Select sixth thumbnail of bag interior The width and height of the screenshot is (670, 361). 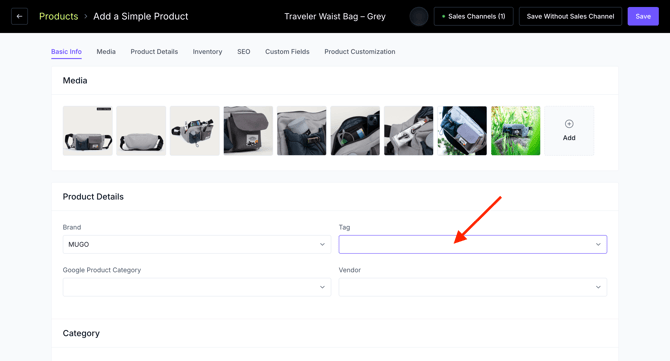pyautogui.click(x=355, y=131)
